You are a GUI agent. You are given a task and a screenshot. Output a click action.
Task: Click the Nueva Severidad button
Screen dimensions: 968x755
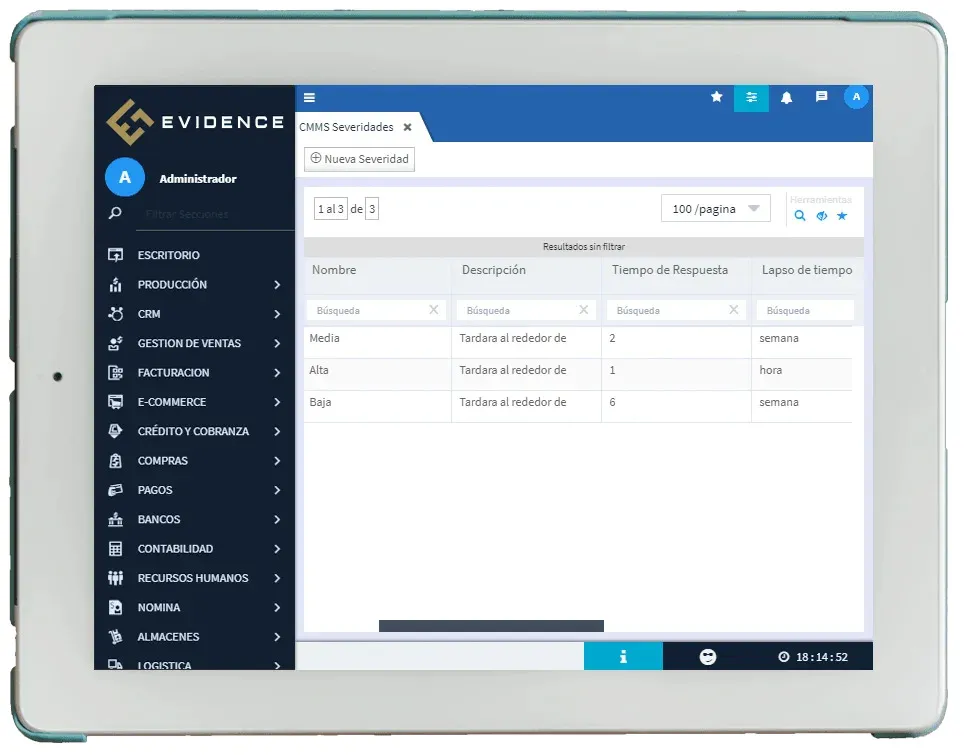tap(359, 159)
